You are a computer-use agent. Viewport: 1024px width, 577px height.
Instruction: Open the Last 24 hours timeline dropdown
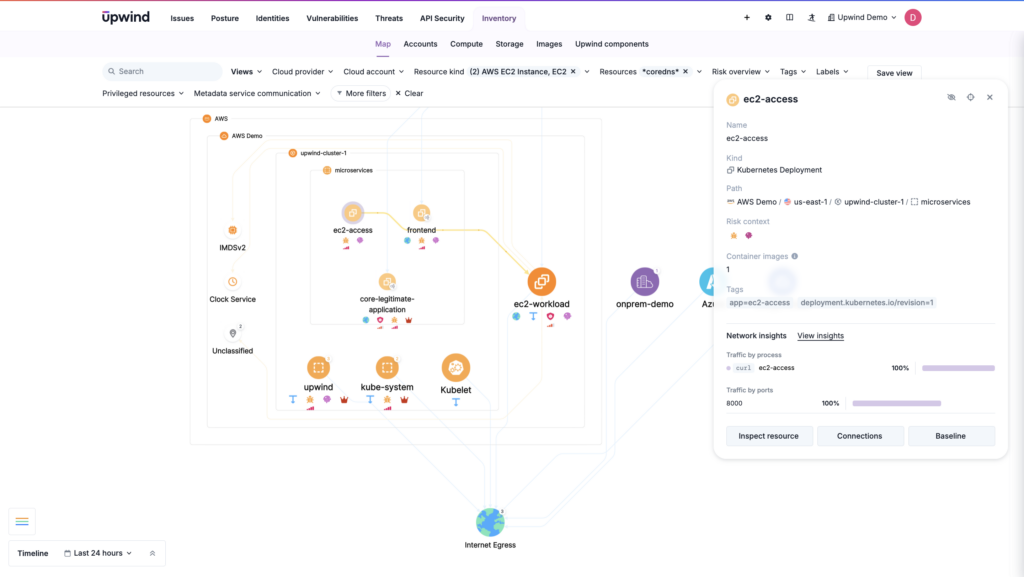point(100,553)
